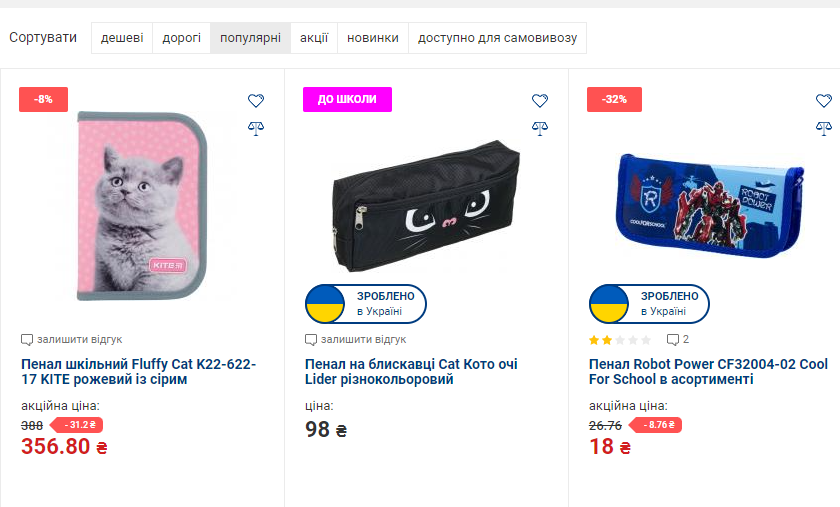Select the популярні sorting option
The image size is (840, 507).
click(x=250, y=38)
